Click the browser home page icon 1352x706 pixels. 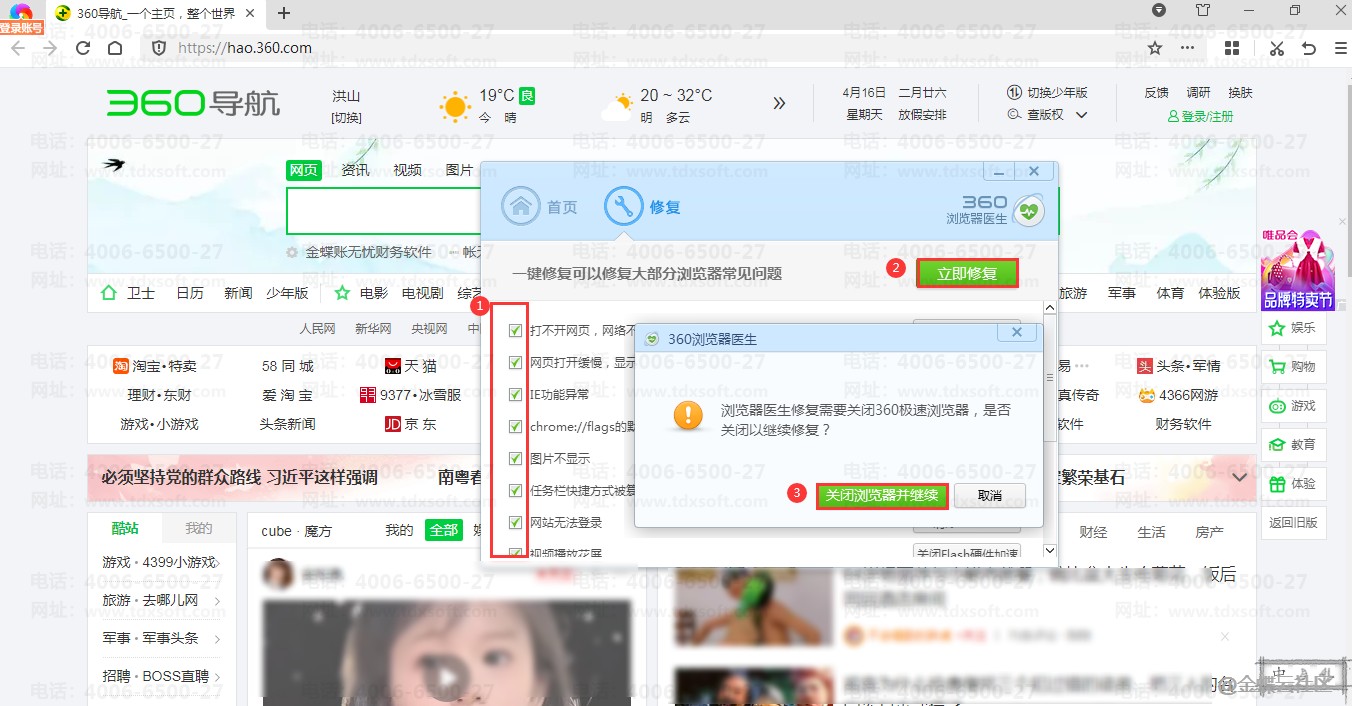pos(115,48)
